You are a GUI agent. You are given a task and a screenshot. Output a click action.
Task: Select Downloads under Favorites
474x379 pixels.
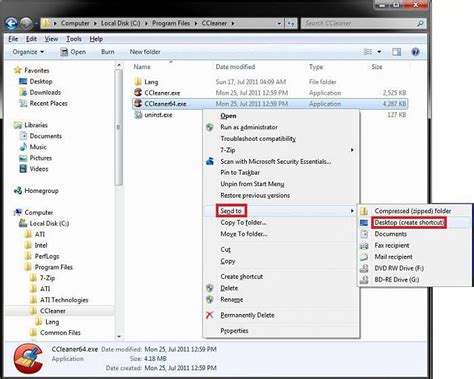pyautogui.click(x=45, y=92)
